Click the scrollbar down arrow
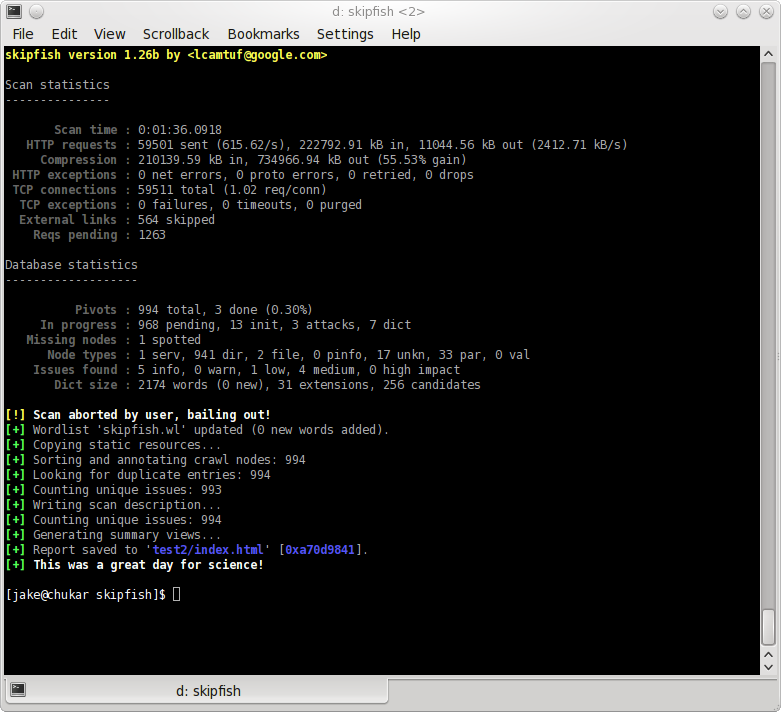Image resolution: width=781 pixels, height=712 pixels. pyautogui.click(x=768, y=665)
